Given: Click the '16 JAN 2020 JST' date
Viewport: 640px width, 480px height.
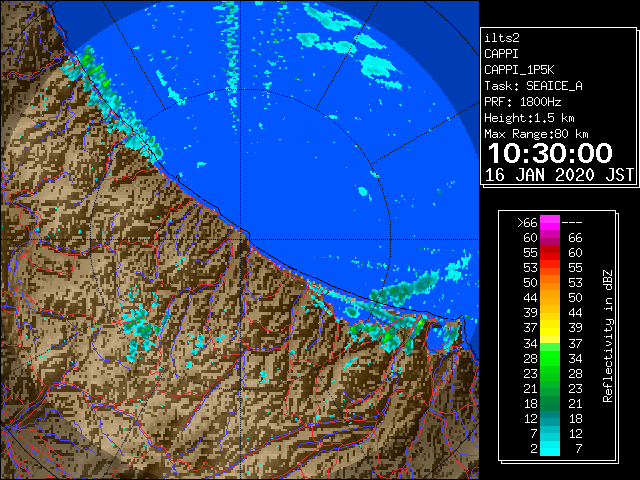Looking at the screenshot, I should pyautogui.click(x=559, y=175).
